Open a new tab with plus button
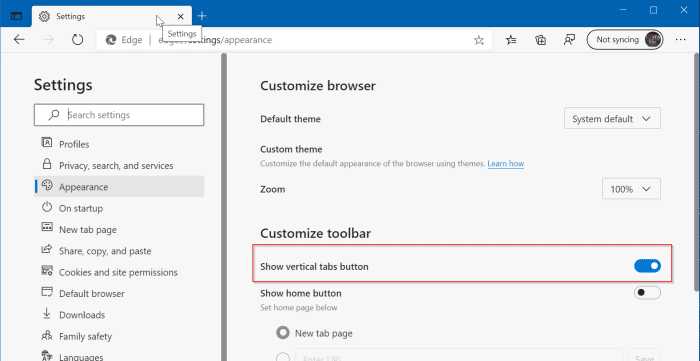 tap(202, 16)
